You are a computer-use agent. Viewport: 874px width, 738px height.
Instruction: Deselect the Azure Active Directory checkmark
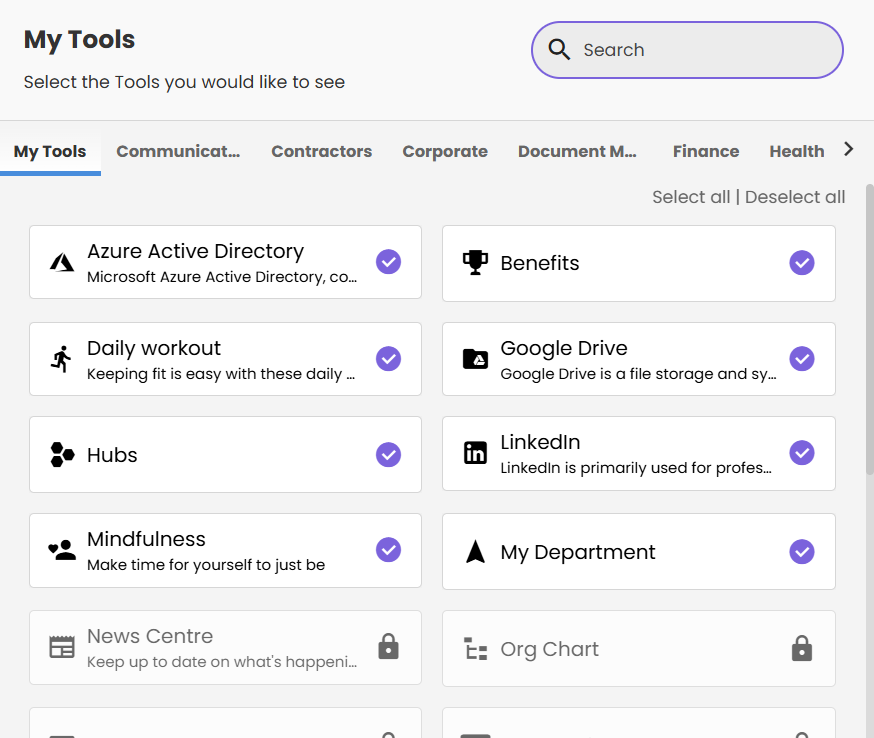[x=389, y=262]
